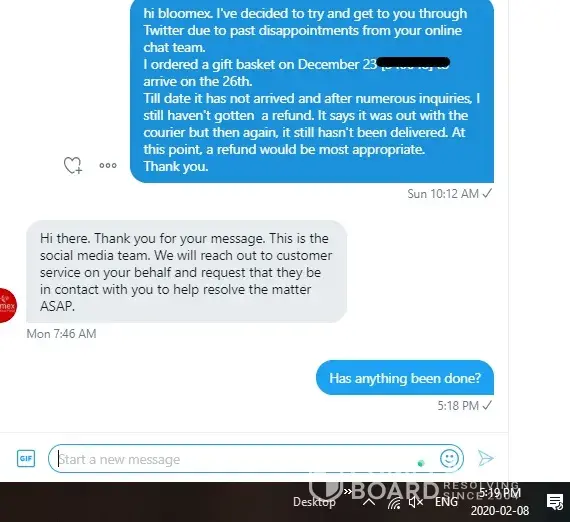The width and height of the screenshot is (570, 522).
Task: Click the send message arrow icon
Action: [486, 458]
